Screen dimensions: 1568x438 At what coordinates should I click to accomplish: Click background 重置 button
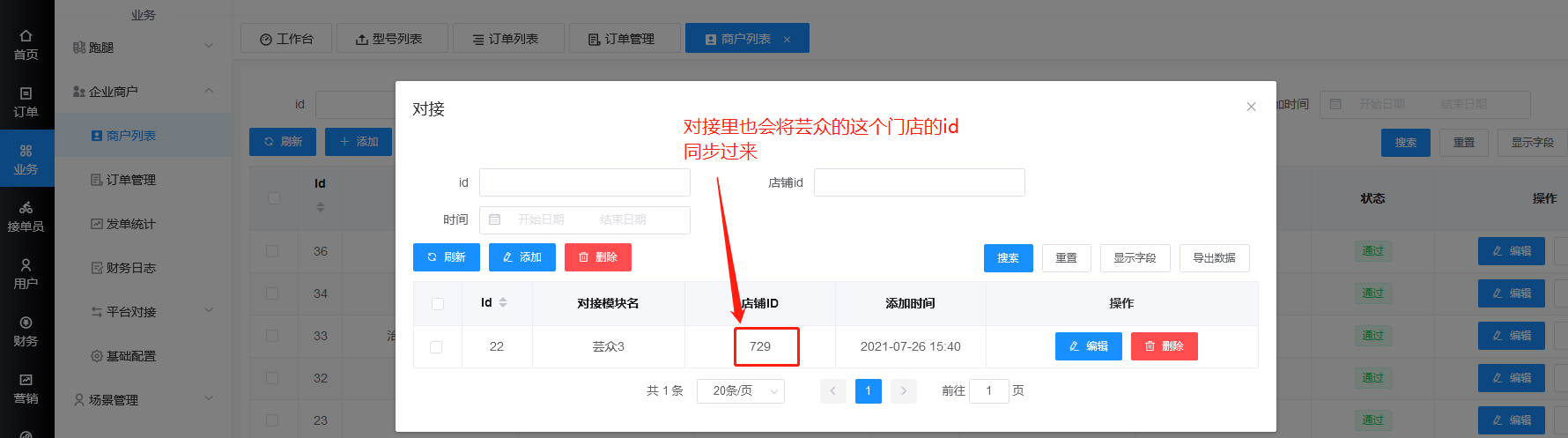pos(1464,142)
